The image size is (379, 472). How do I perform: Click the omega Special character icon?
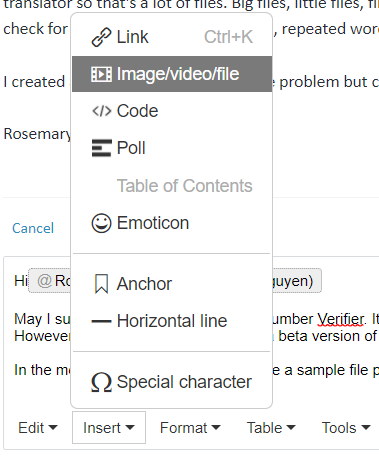click(101, 382)
